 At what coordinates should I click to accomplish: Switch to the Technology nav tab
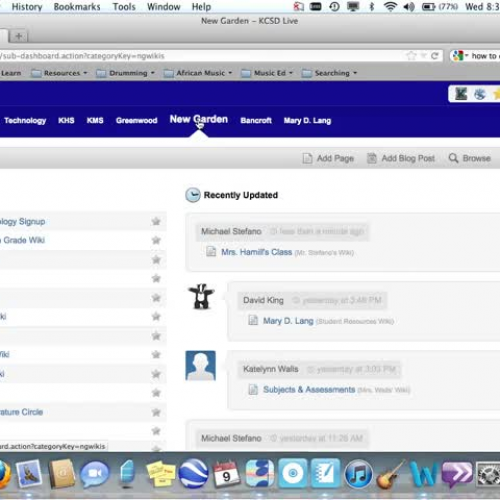25,121
